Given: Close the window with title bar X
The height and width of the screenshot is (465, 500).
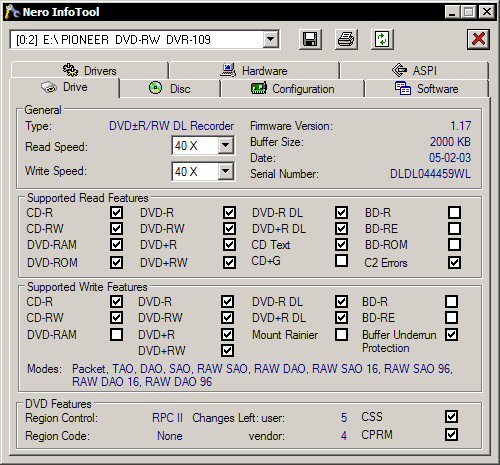Looking at the screenshot, I should click(487, 12).
